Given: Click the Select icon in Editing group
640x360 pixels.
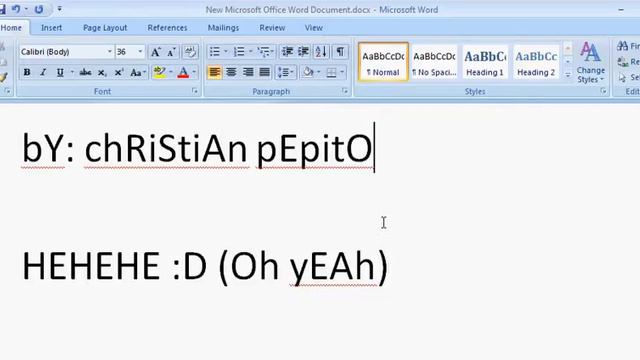Looking at the screenshot, I should [623, 78].
